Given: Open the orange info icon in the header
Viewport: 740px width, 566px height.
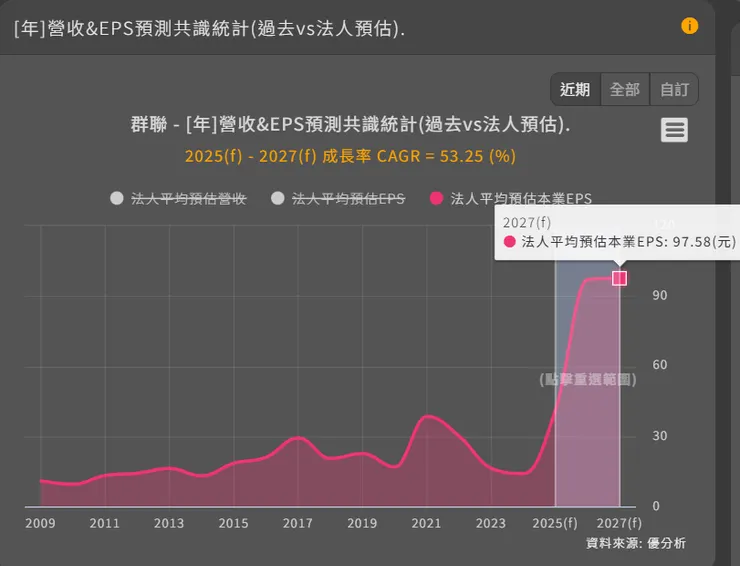Looking at the screenshot, I should [690, 26].
